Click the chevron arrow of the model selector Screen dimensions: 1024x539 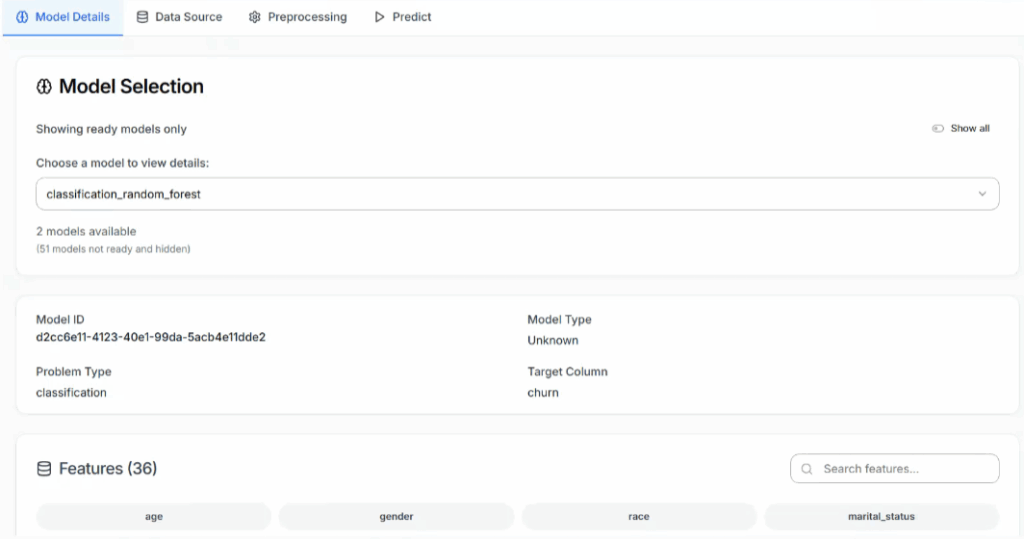(x=982, y=194)
